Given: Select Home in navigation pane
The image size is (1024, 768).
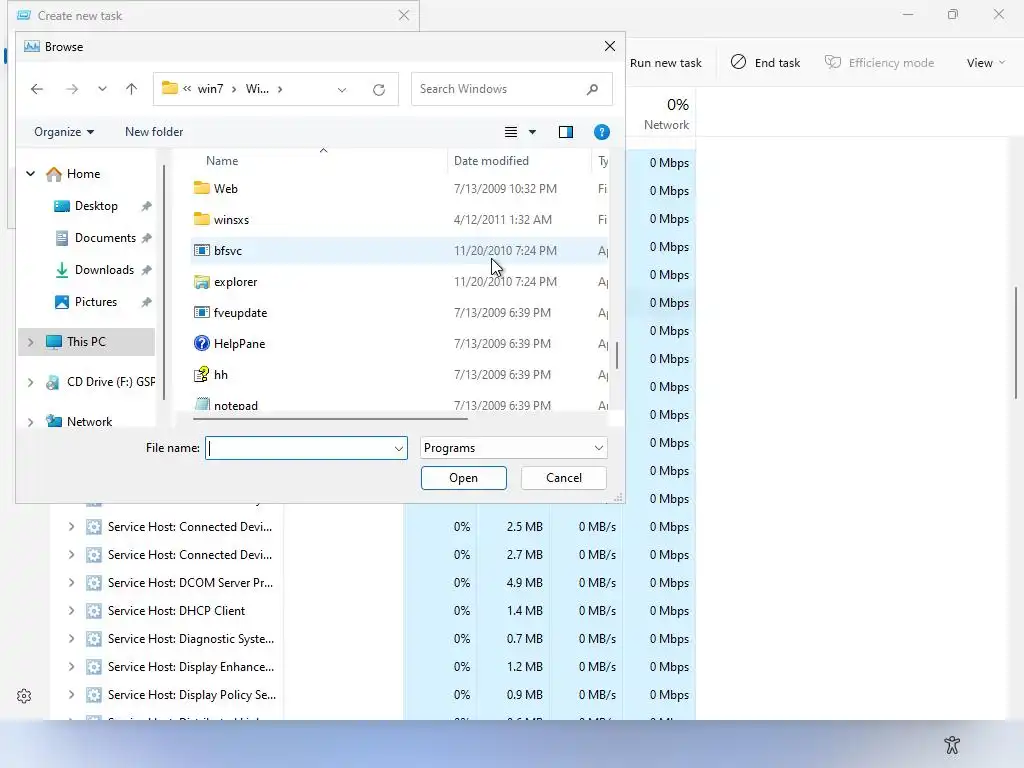Looking at the screenshot, I should (84, 174).
